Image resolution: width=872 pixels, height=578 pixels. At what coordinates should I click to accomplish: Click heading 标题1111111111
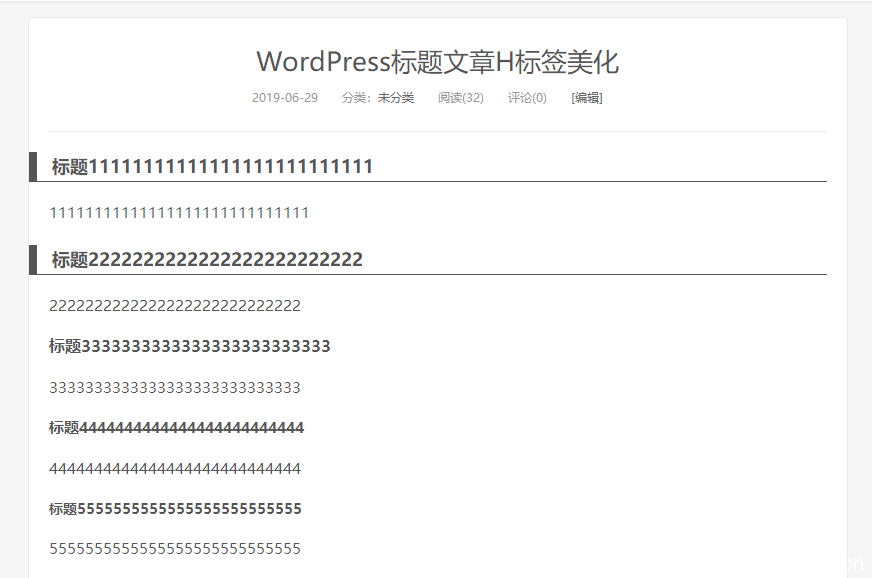point(212,166)
